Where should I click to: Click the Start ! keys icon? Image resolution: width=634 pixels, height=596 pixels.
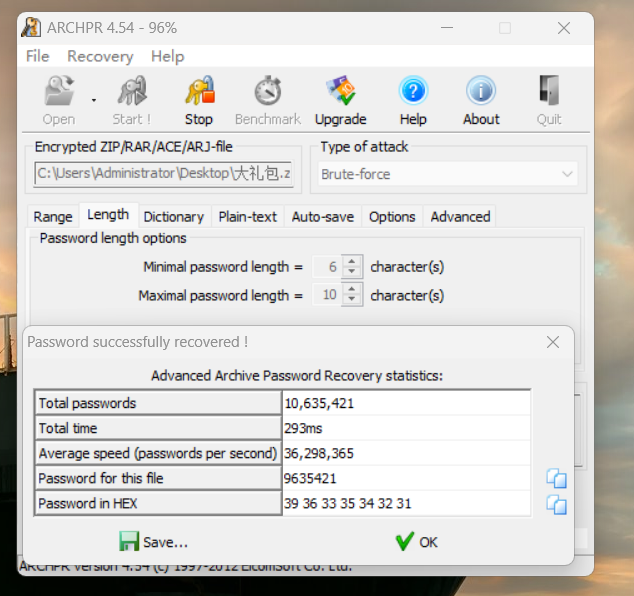pyautogui.click(x=132, y=91)
